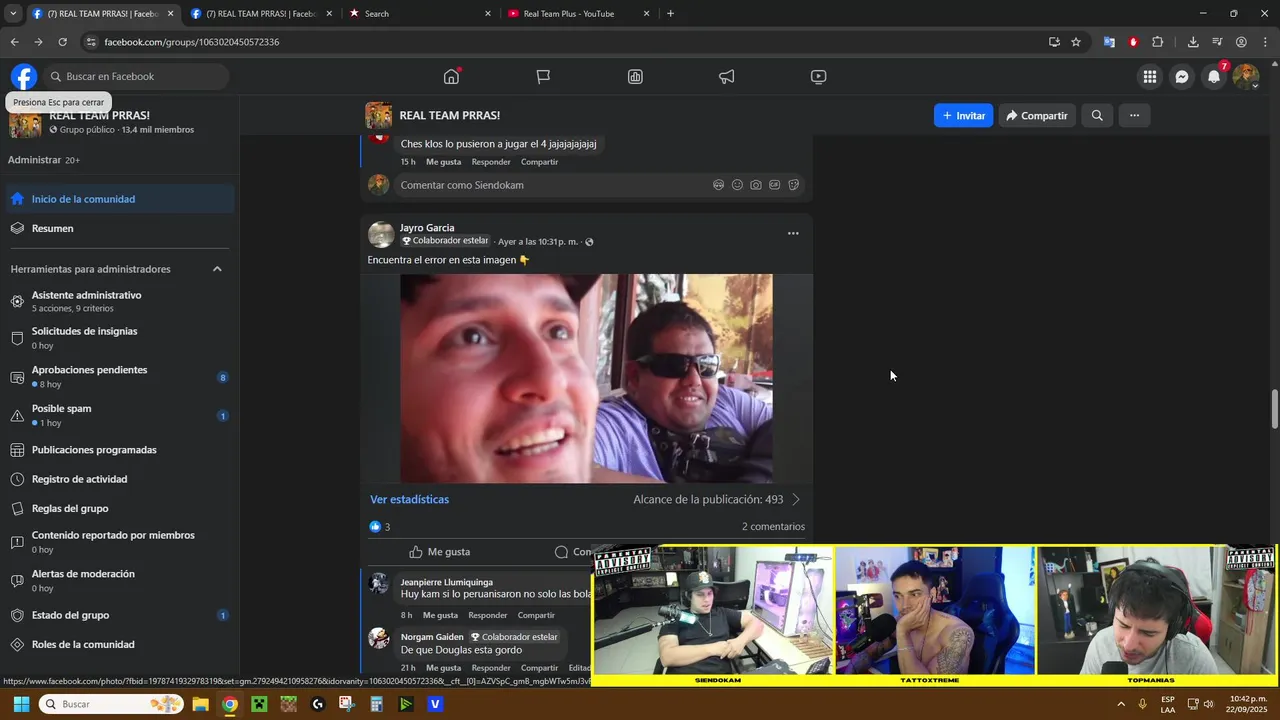Like Jeanpierre Llumiquinga's comment

click(x=440, y=615)
